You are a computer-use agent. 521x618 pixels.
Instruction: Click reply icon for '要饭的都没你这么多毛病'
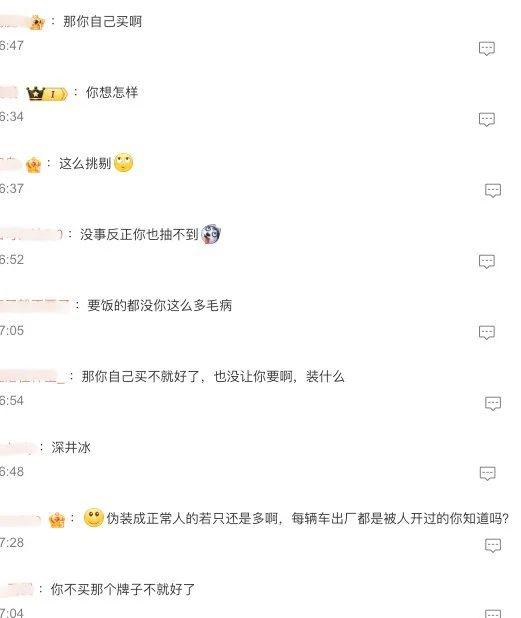[486, 332]
